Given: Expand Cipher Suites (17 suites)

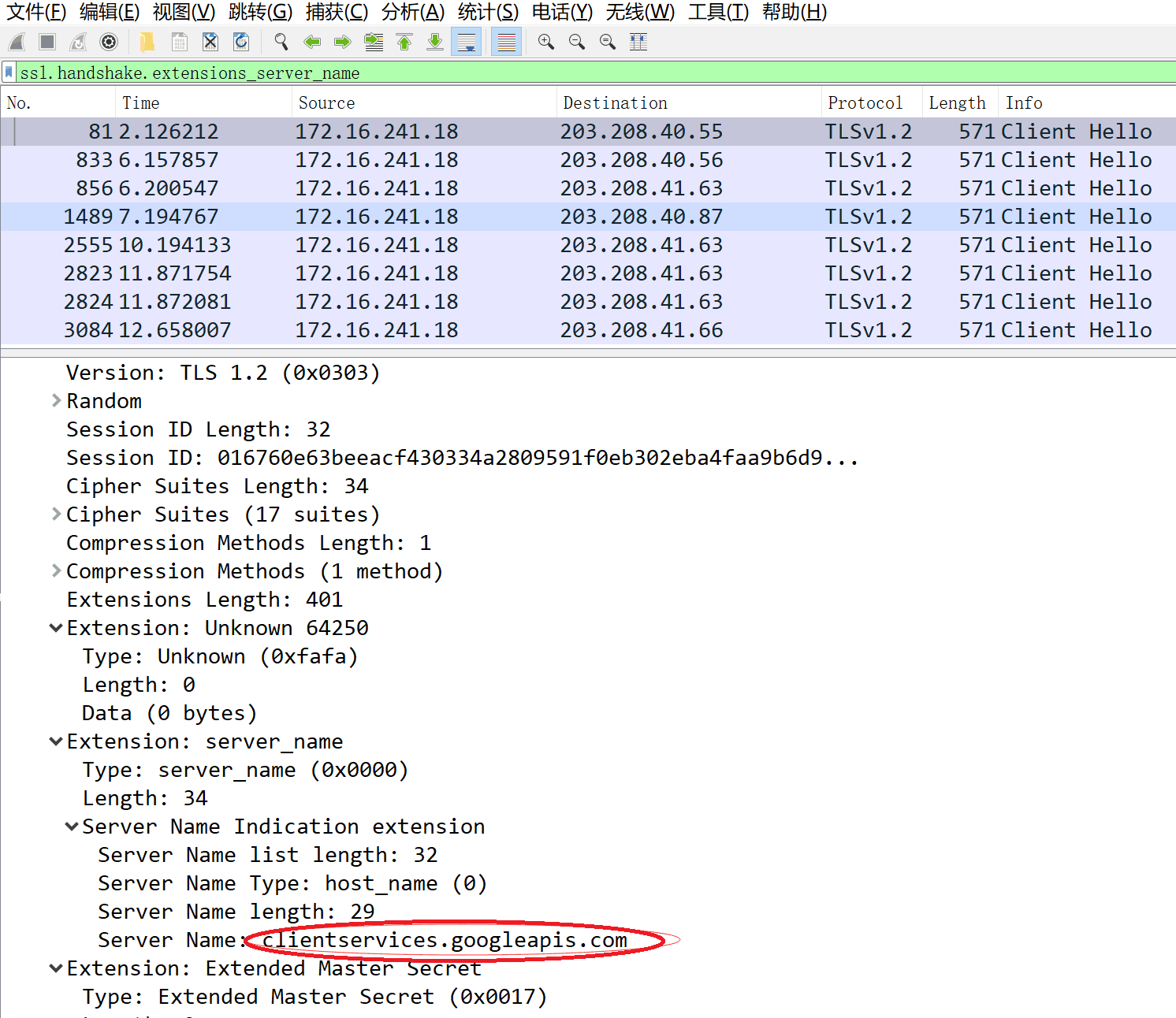Looking at the screenshot, I should (x=56, y=515).
